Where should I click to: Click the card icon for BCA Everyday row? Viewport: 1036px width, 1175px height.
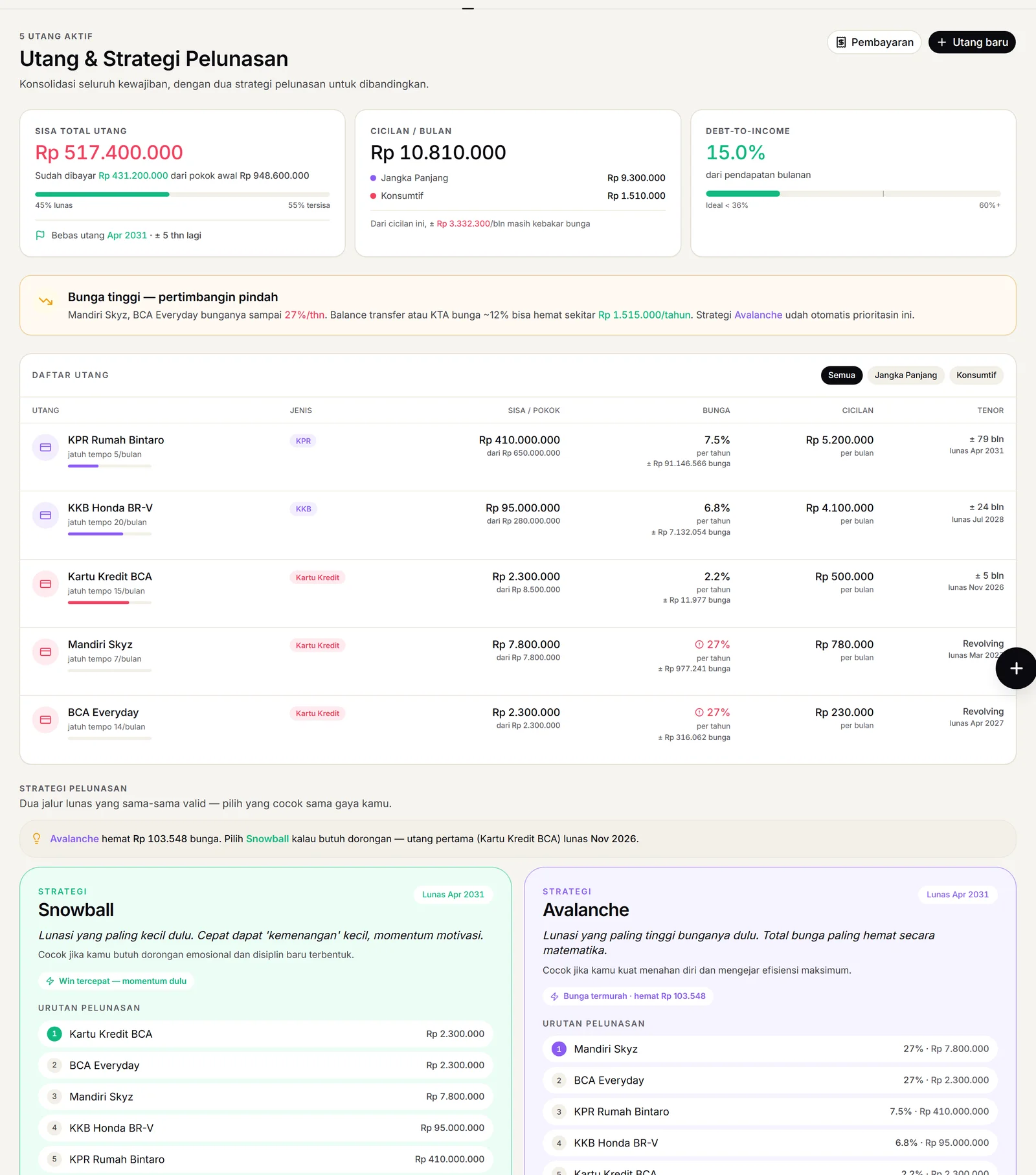click(x=45, y=720)
